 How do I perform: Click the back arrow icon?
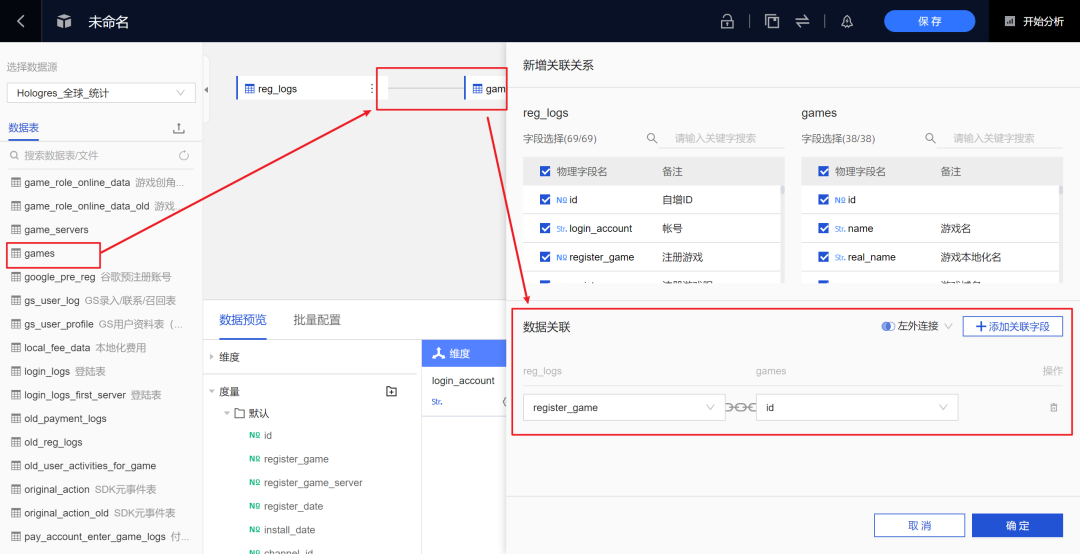[x=21, y=21]
